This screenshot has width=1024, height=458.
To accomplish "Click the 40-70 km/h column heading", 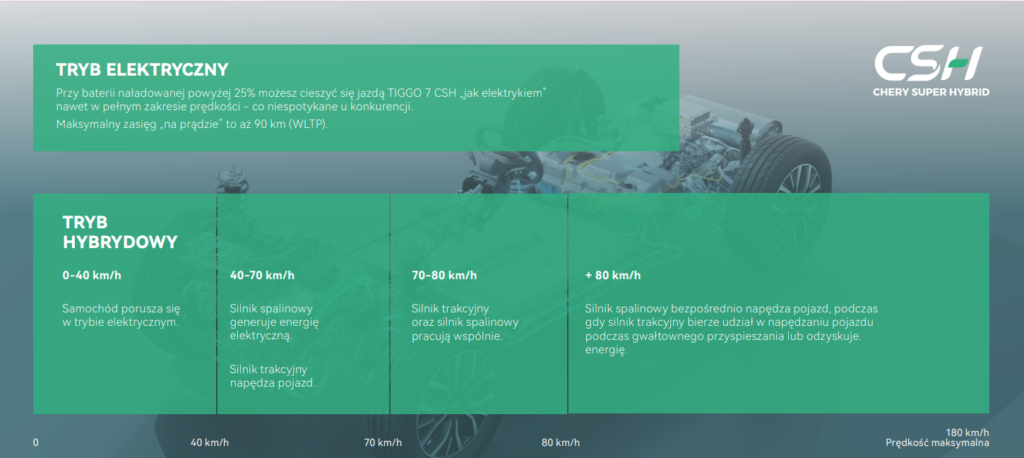I will click(x=262, y=275).
